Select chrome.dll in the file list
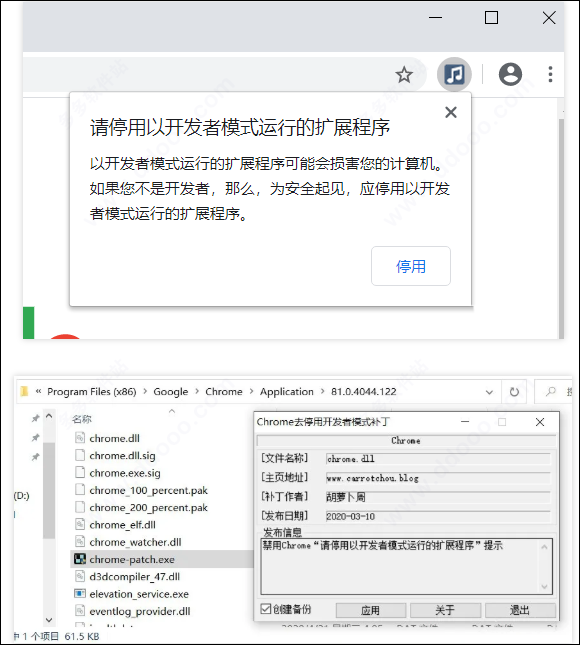The height and width of the screenshot is (645, 580). [x=114, y=439]
